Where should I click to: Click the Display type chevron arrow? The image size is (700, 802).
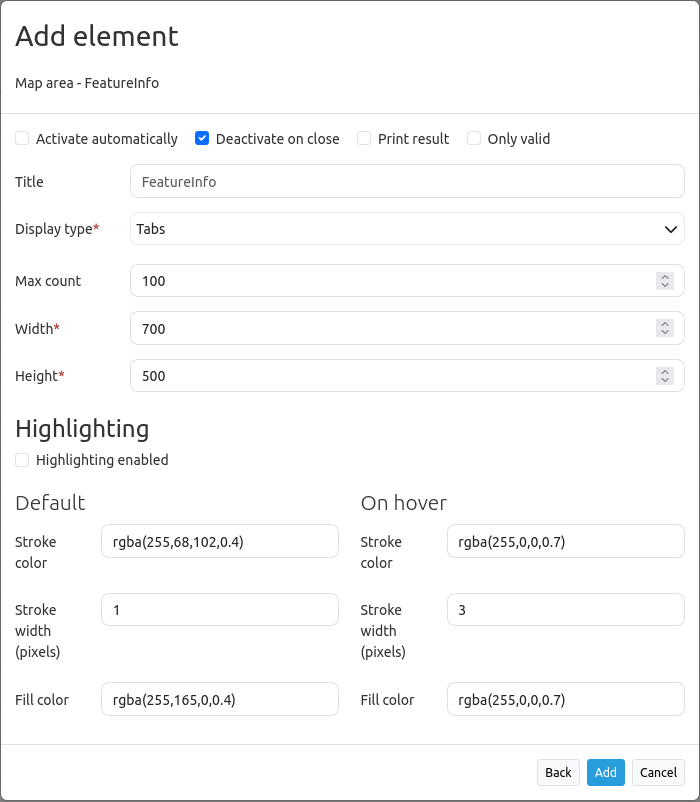tap(670, 229)
